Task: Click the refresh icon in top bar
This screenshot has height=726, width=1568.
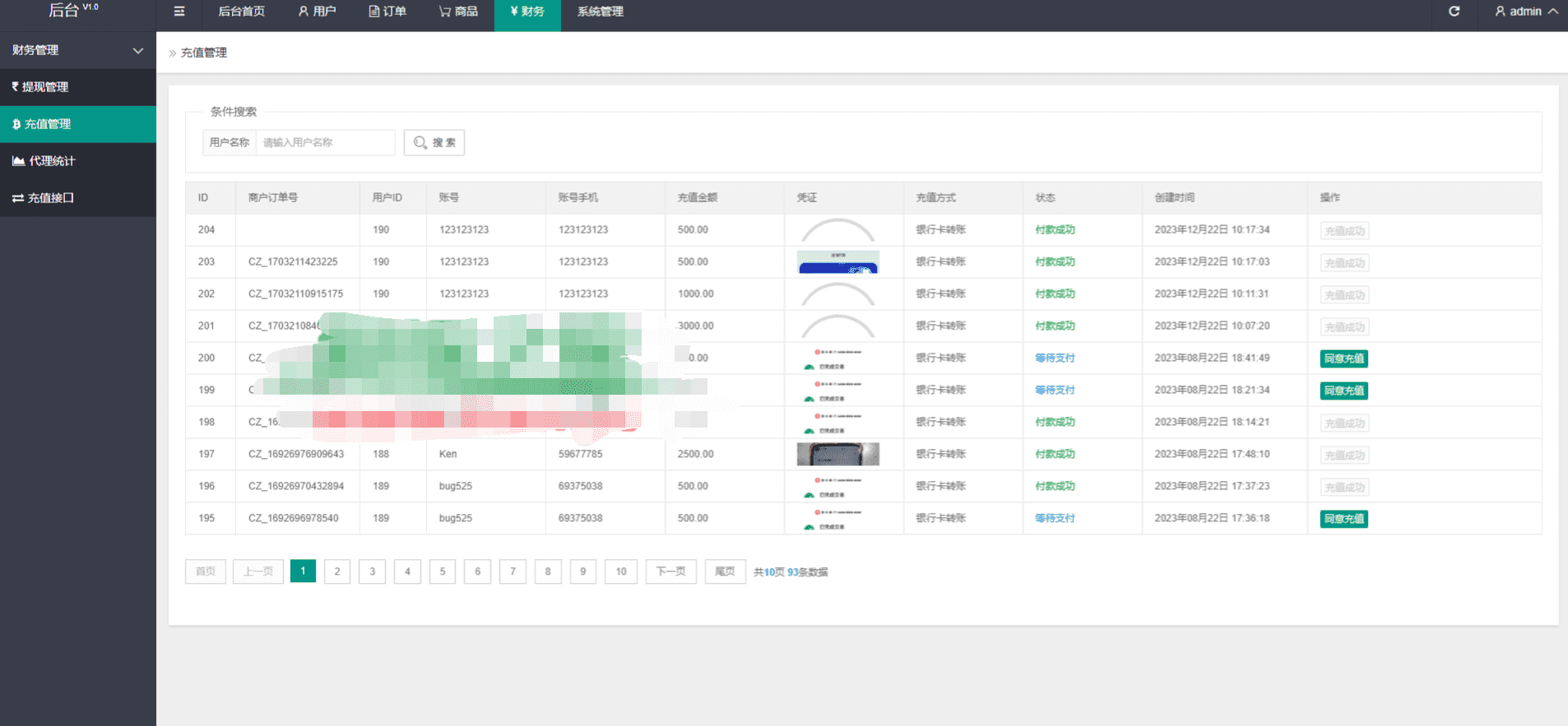Action: click(x=1454, y=12)
